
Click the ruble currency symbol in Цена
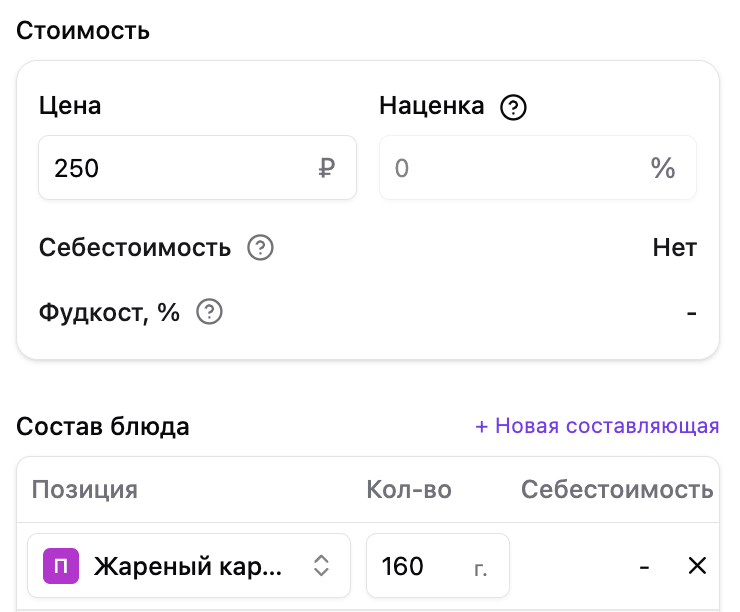327,168
